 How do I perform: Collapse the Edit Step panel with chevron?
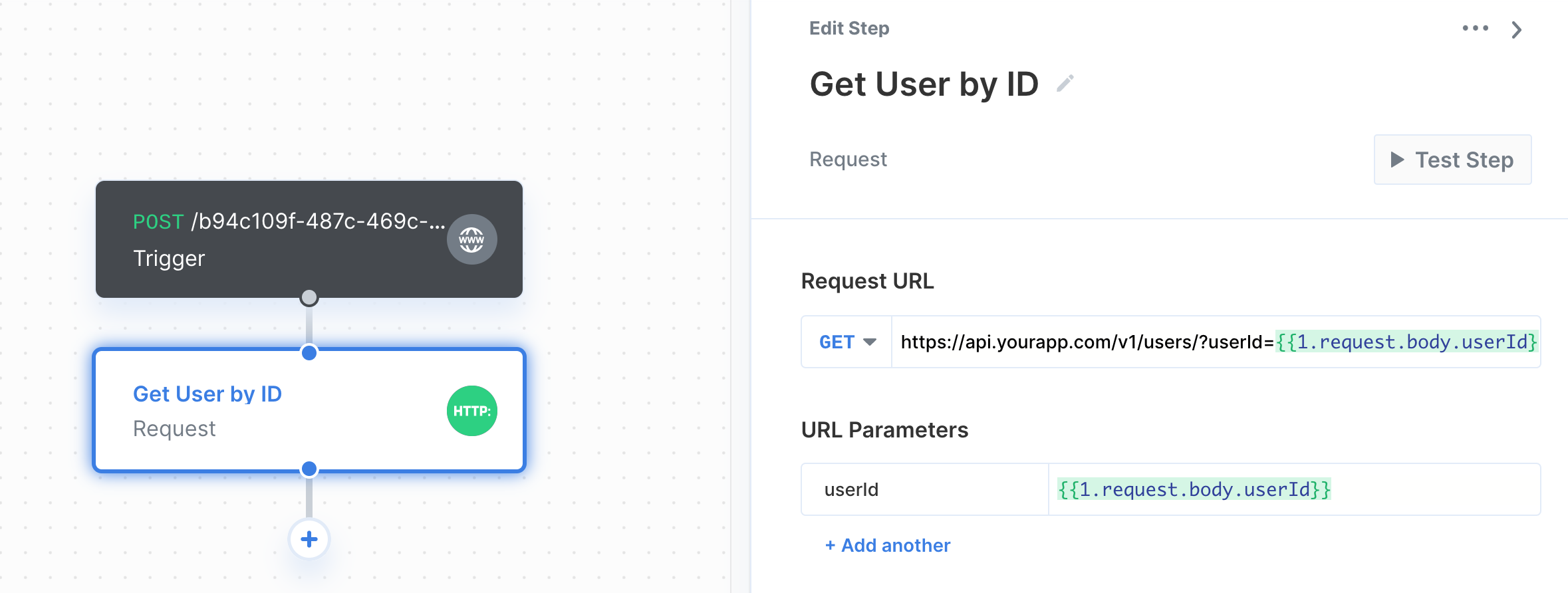[x=1516, y=29]
